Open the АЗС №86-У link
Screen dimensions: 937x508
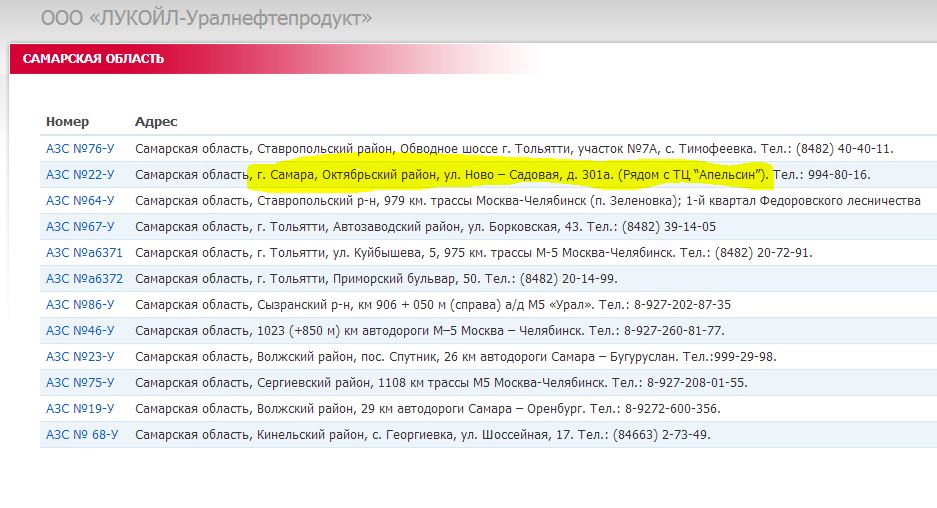[80, 305]
